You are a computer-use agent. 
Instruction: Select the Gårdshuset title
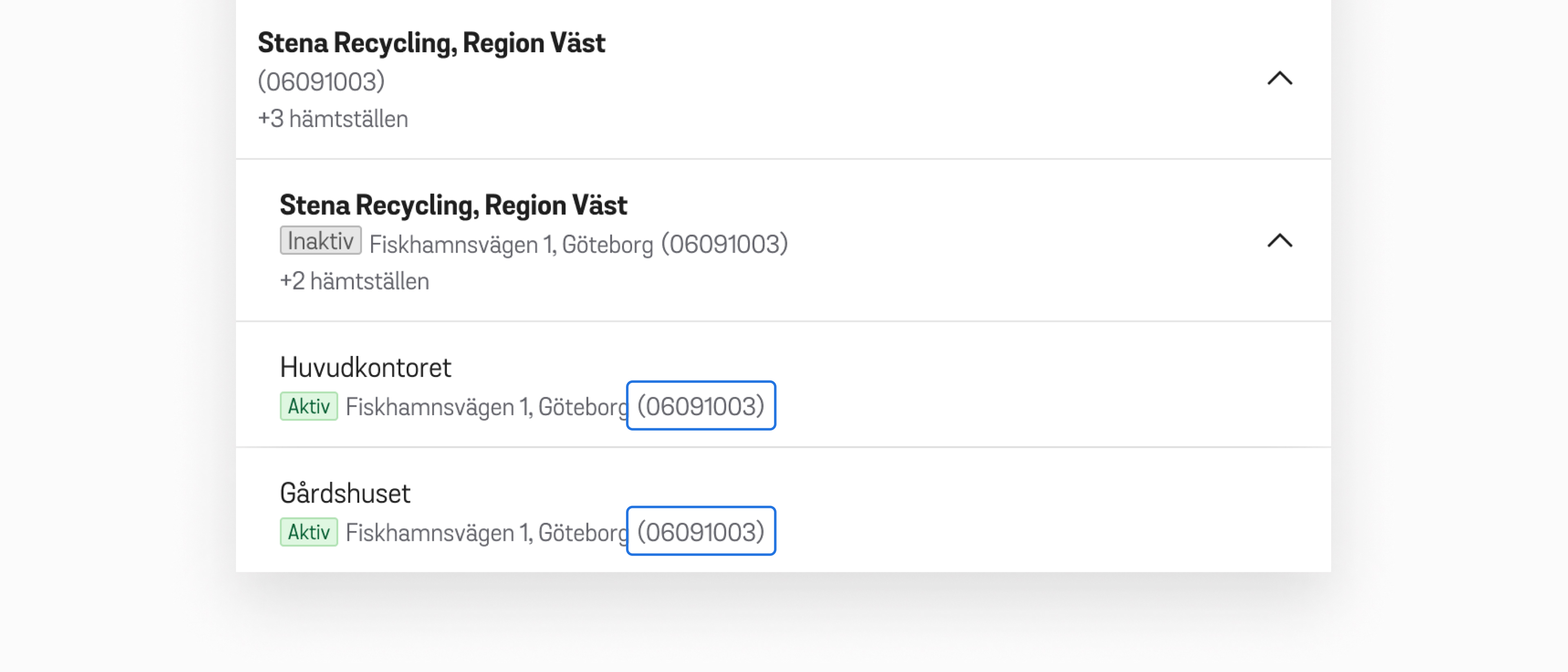coord(345,493)
